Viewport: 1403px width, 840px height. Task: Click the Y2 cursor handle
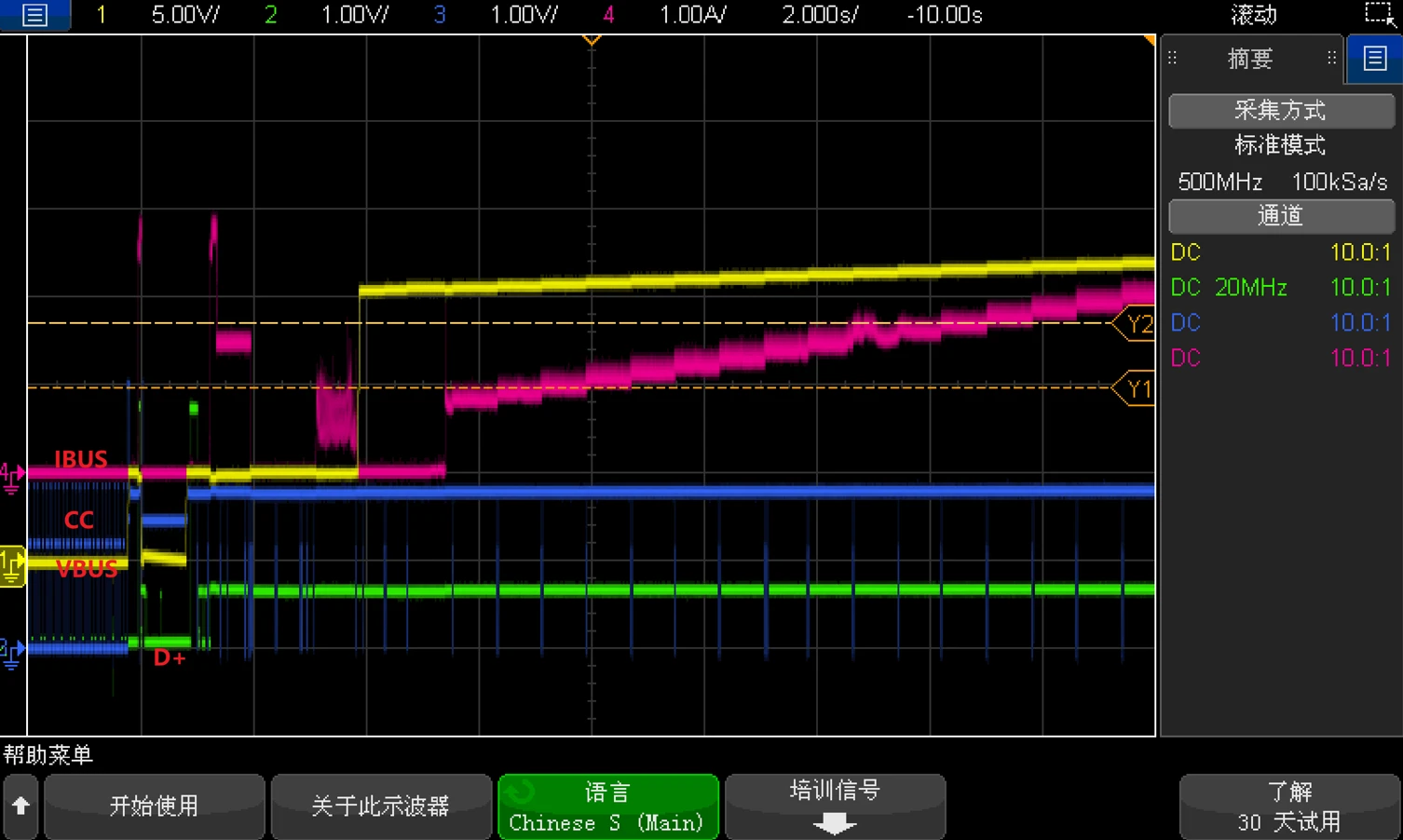coord(1136,324)
